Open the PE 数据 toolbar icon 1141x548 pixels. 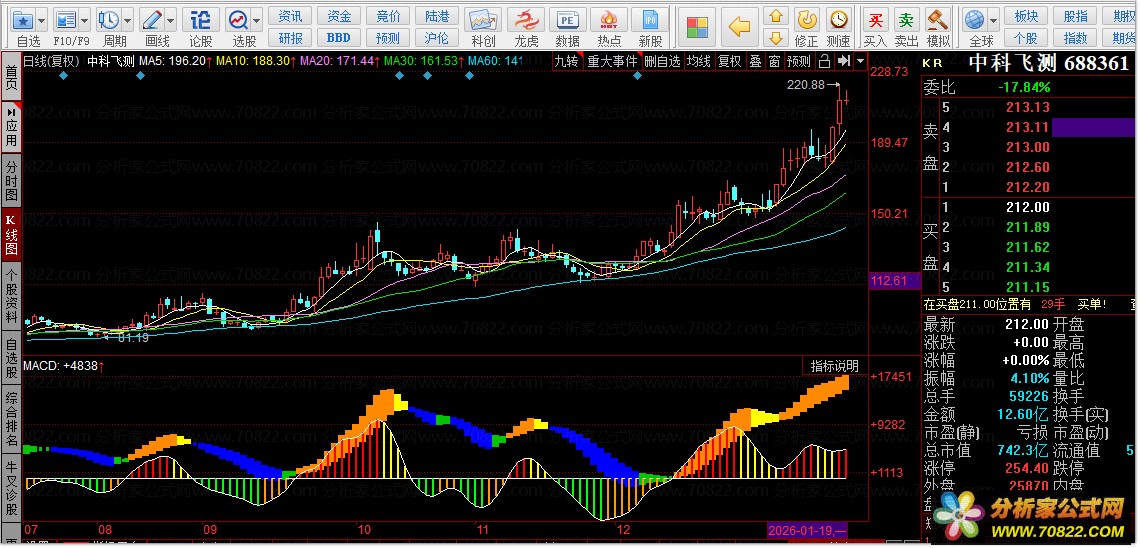point(567,20)
